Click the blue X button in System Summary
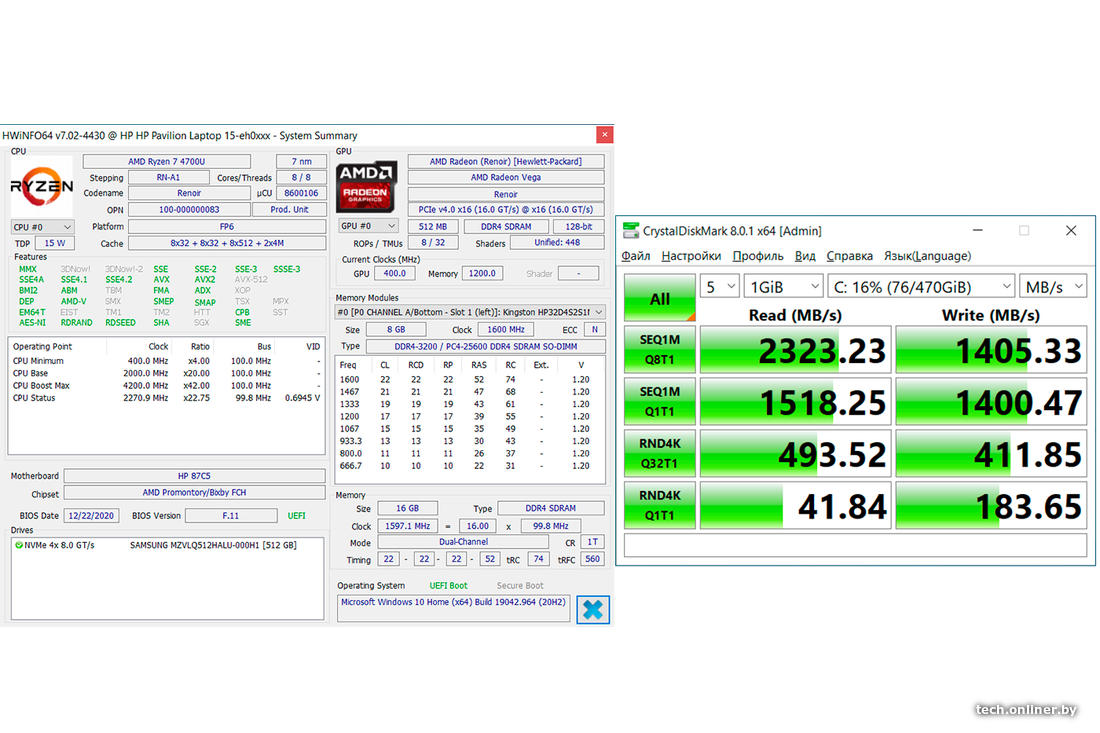Image resolution: width=1100 pixels, height=733 pixels. (593, 609)
